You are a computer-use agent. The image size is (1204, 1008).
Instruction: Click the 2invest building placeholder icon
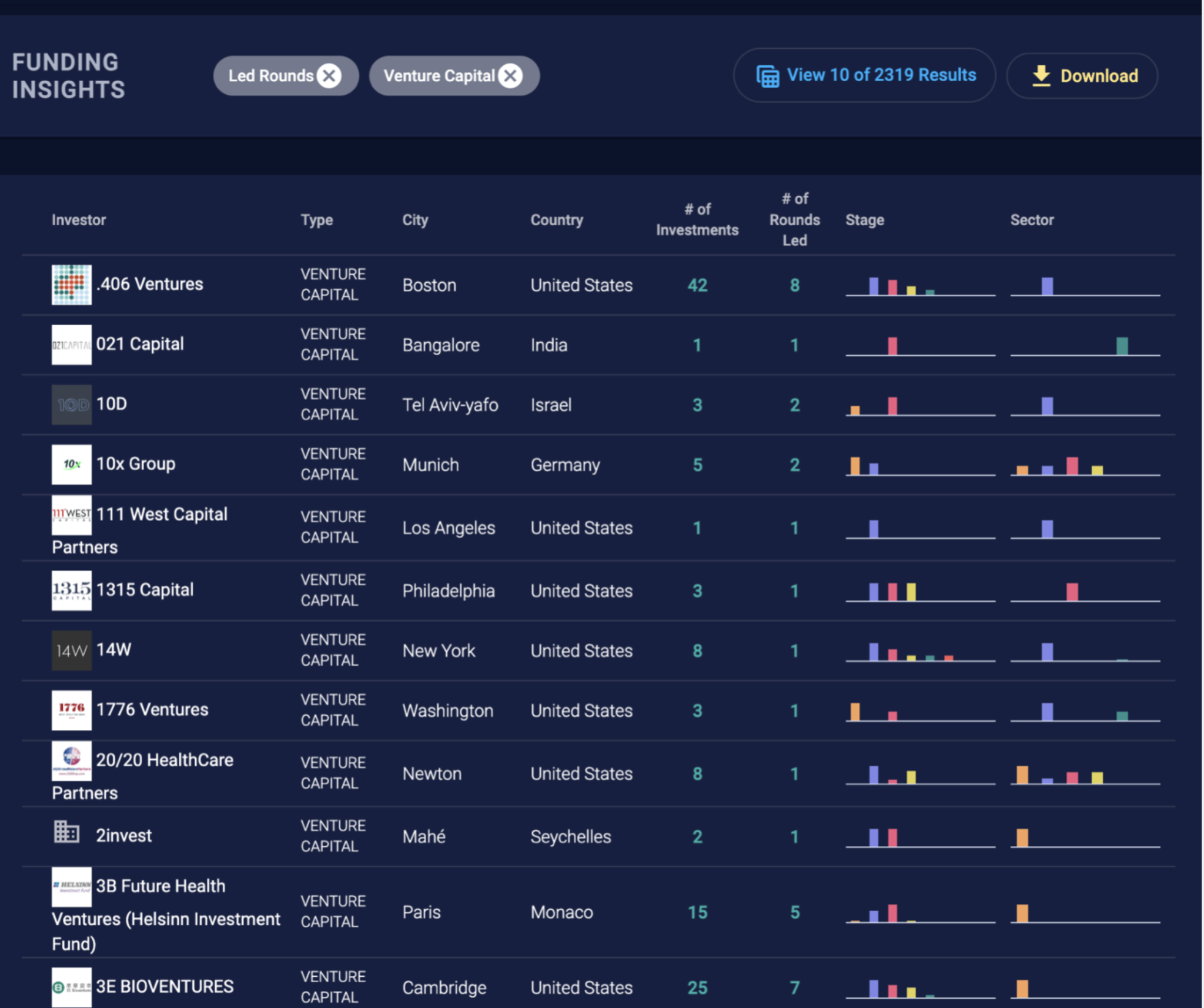(66, 832)
